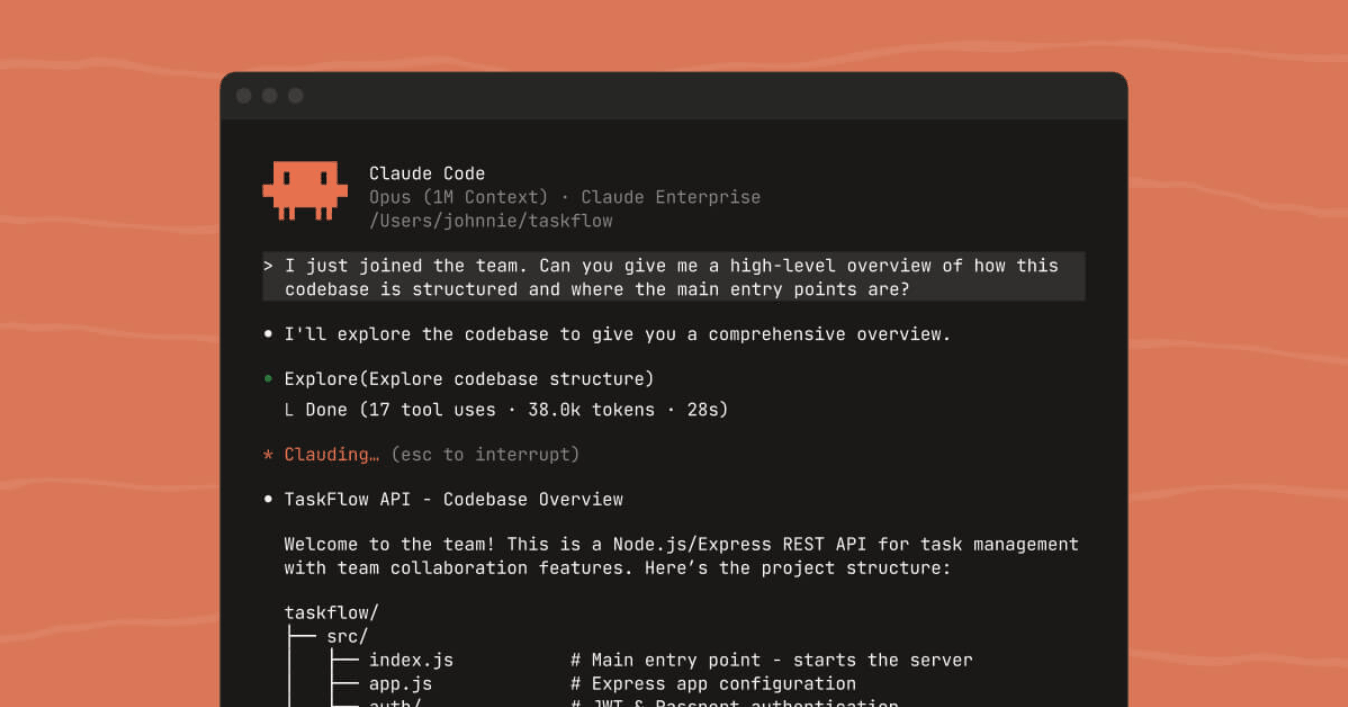Click the orange asterisk beside Clauding
The width and height of the screenshot is (1348, 707).
(268, 455)
